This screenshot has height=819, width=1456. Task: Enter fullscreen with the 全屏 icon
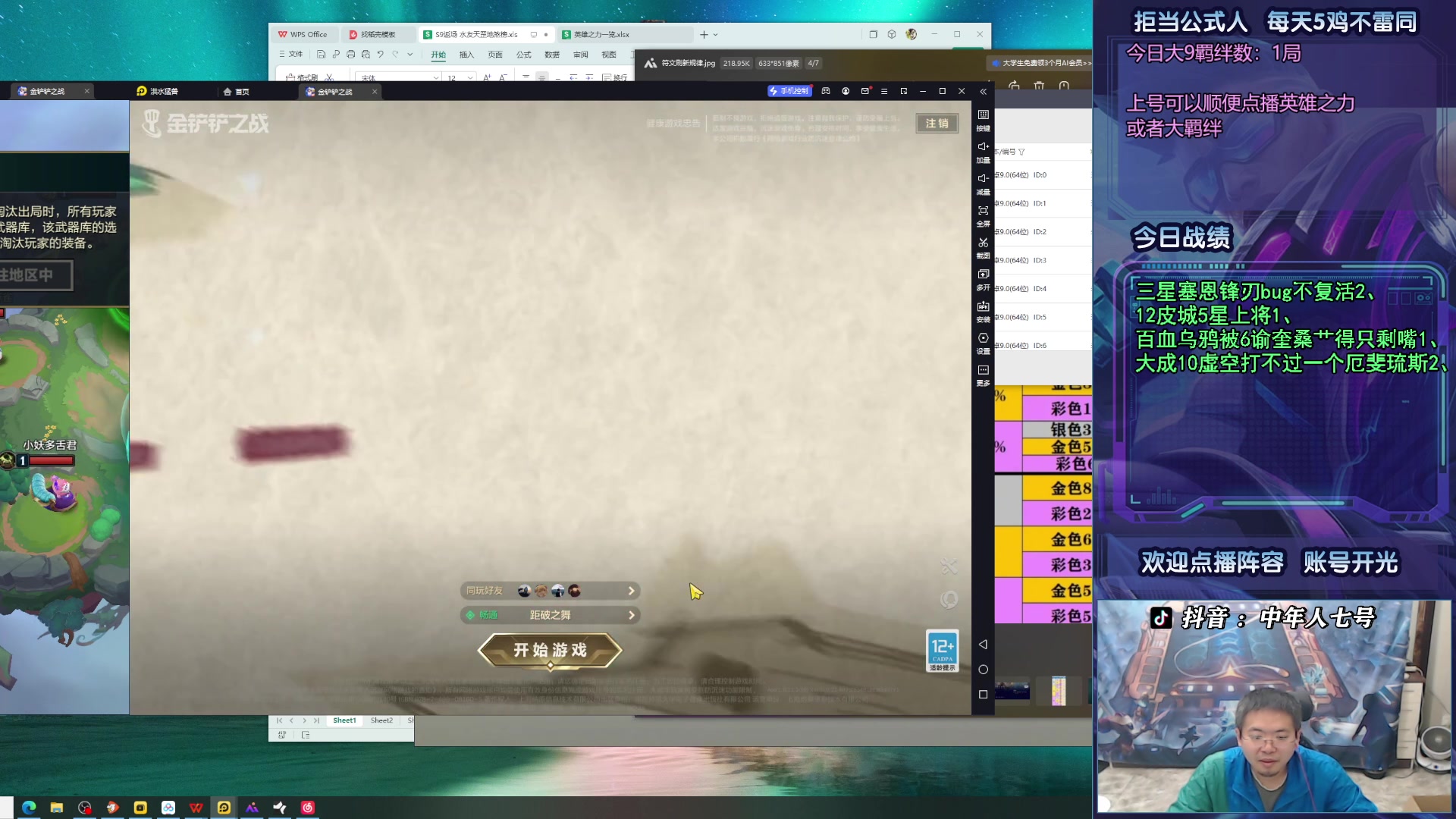pos(983,215)
